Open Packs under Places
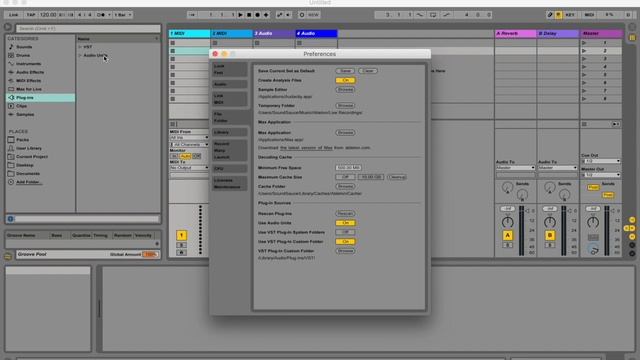Screen dimensions: 640x360 click(22, 140)
